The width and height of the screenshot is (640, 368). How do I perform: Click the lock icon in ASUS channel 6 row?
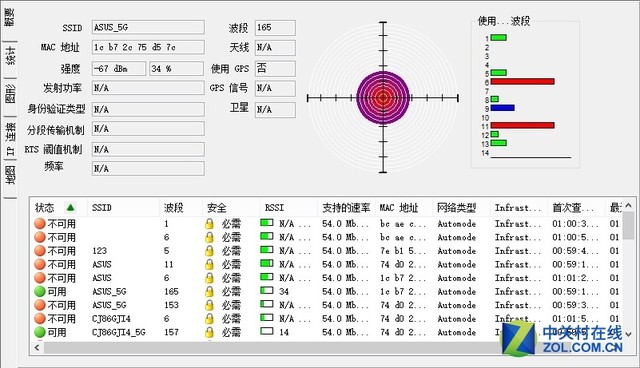click(209, 278)
